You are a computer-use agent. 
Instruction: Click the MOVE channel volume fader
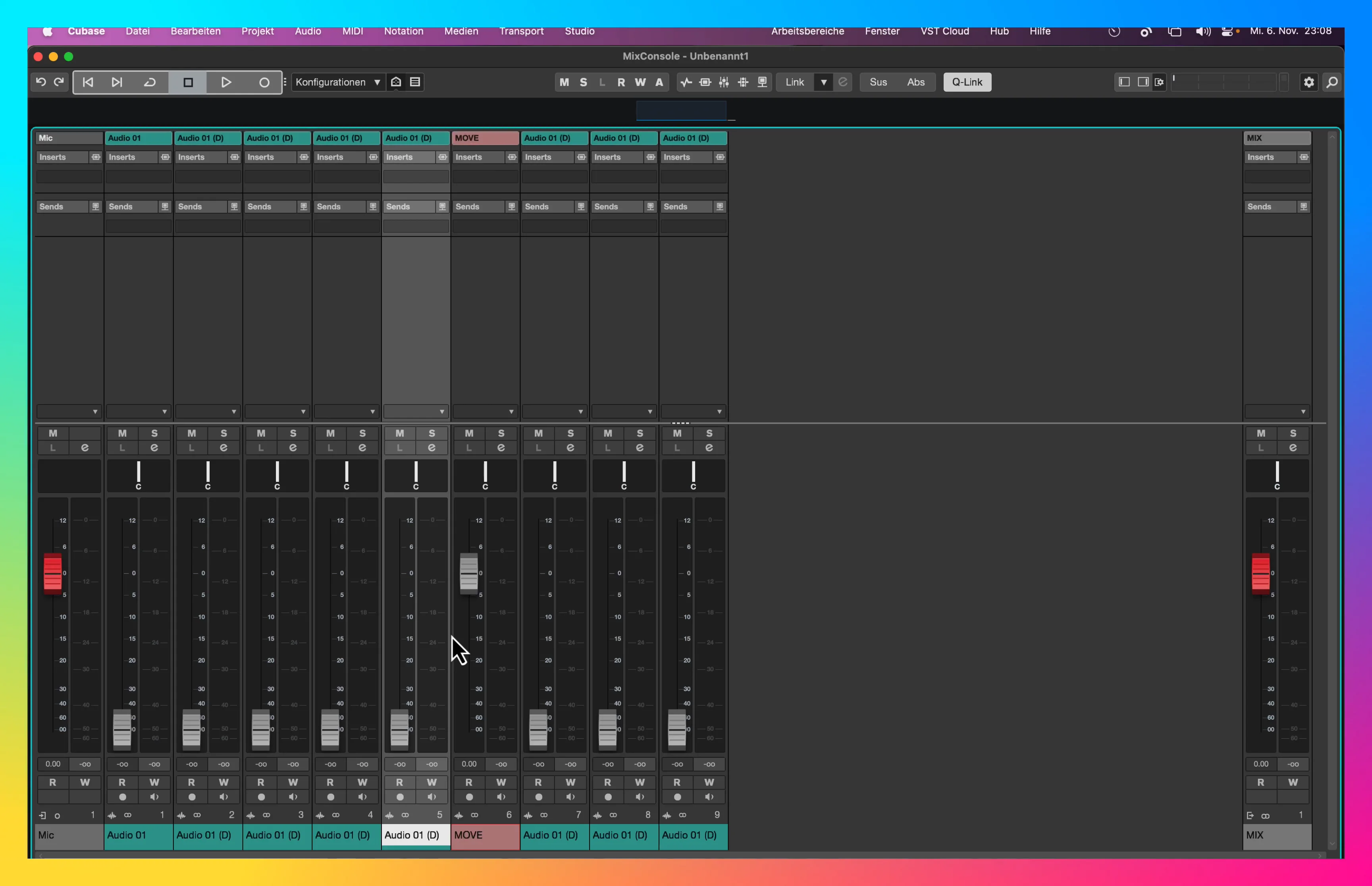coord(469,573)
